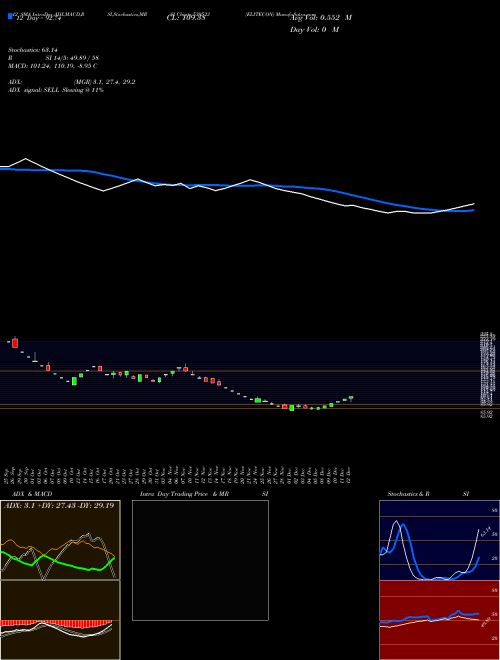Click the "Stochastics: 63.14" readout
Viewport: 500px width, 660px height.
click(33, 50)
